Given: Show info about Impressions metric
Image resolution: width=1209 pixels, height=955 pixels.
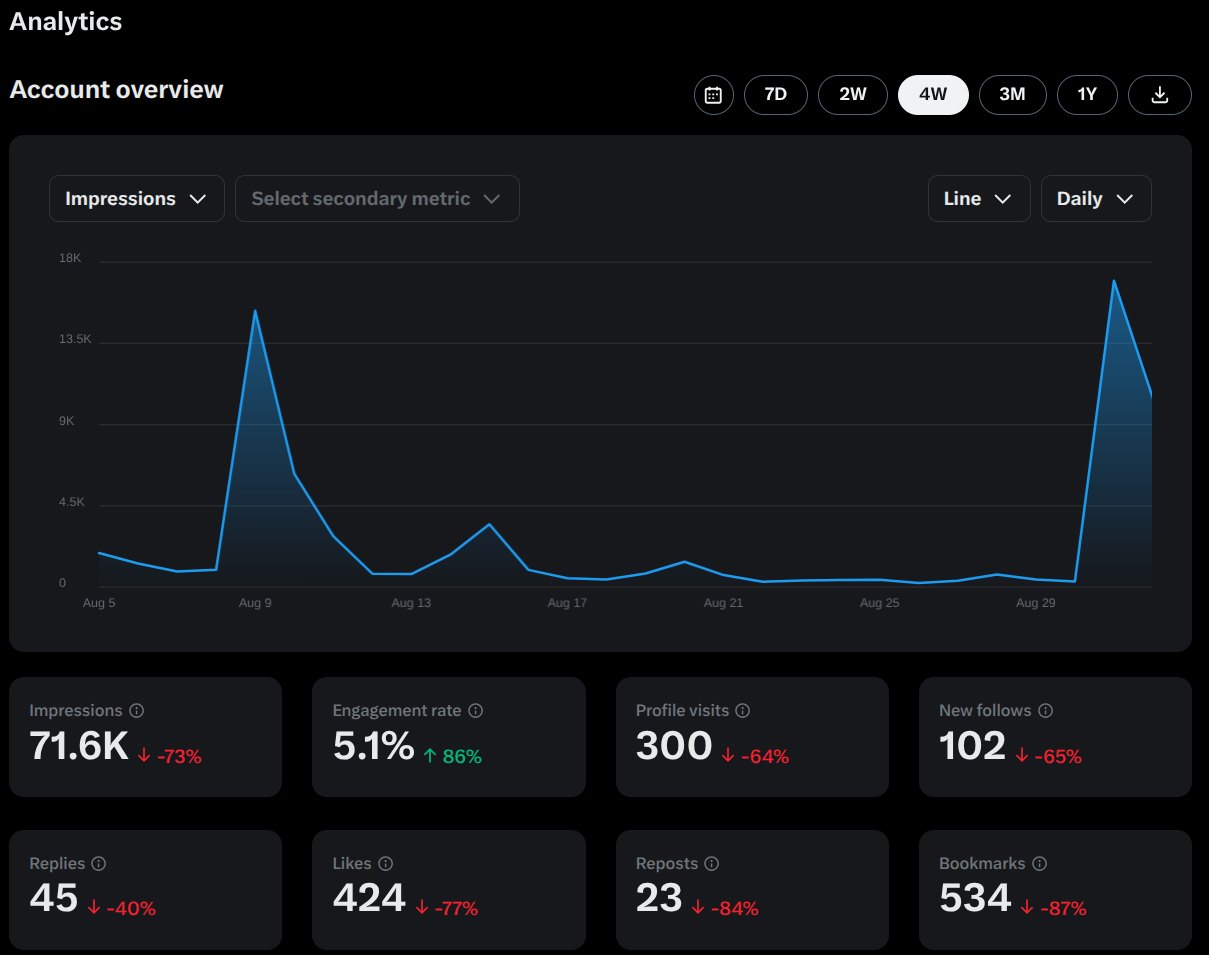Looking at the screenshot, I should [x=137, y=711].
